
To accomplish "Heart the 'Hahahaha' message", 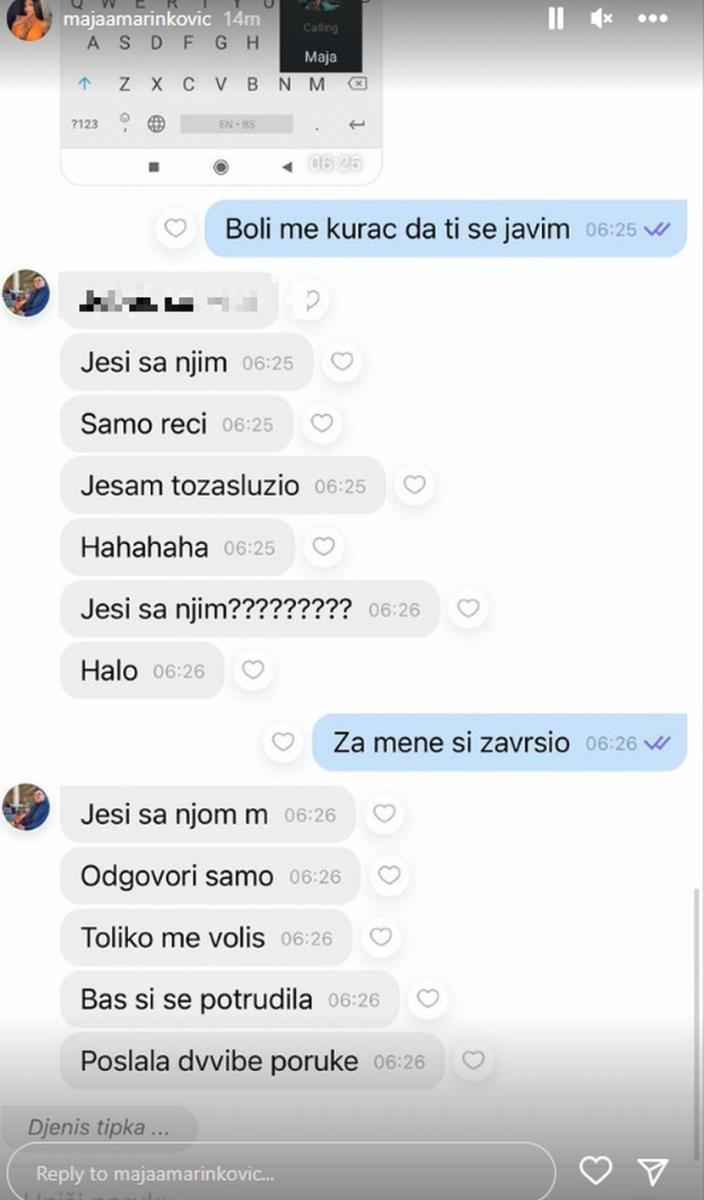I will (322, 547).
